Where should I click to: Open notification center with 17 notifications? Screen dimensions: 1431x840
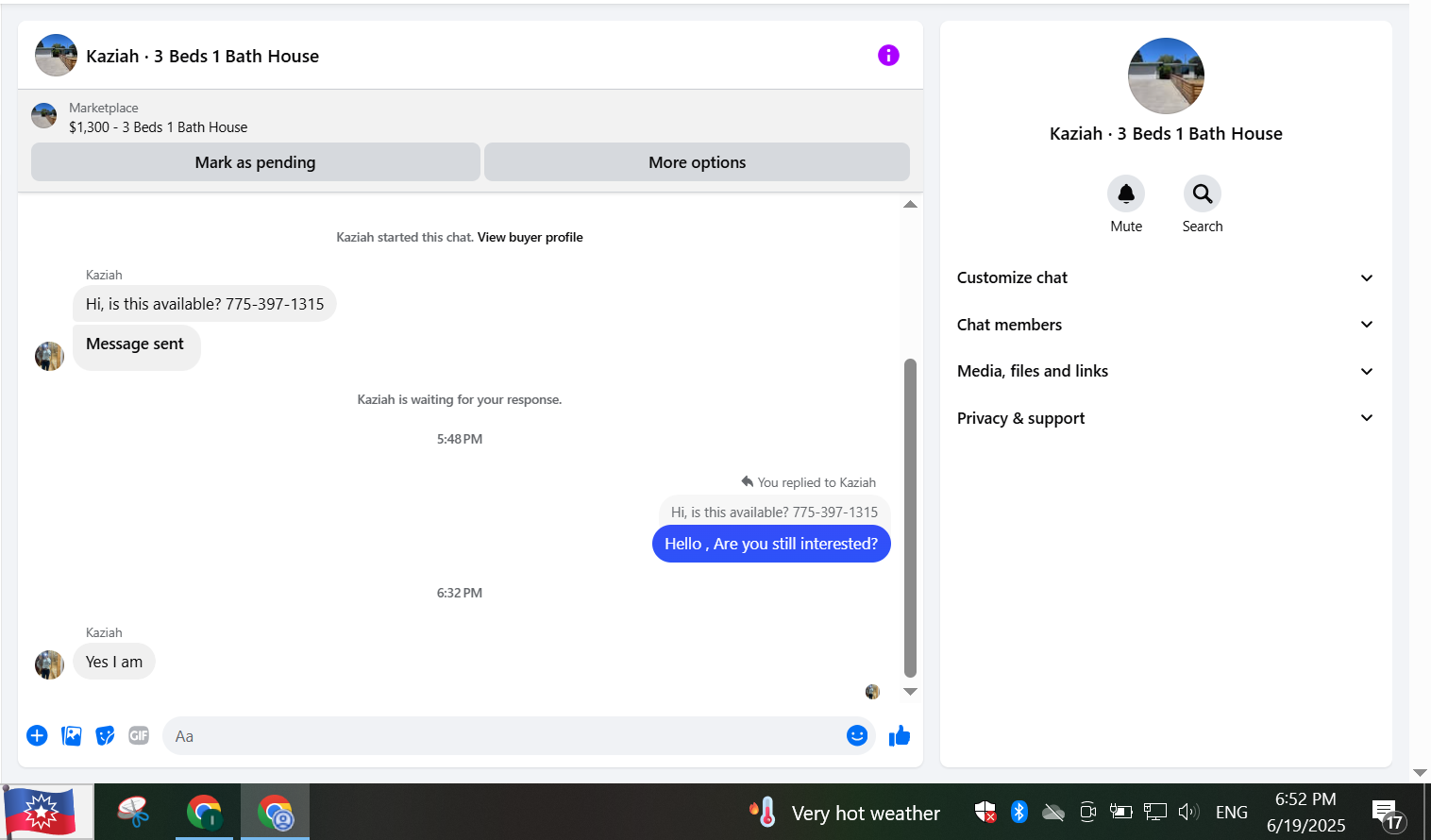point(1387,814)
